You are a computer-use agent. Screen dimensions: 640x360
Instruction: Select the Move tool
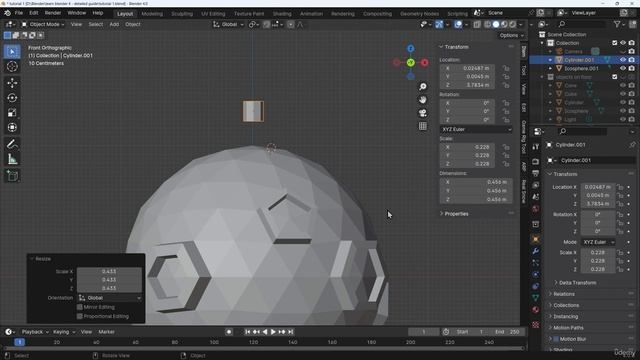(x=12, y=83)
